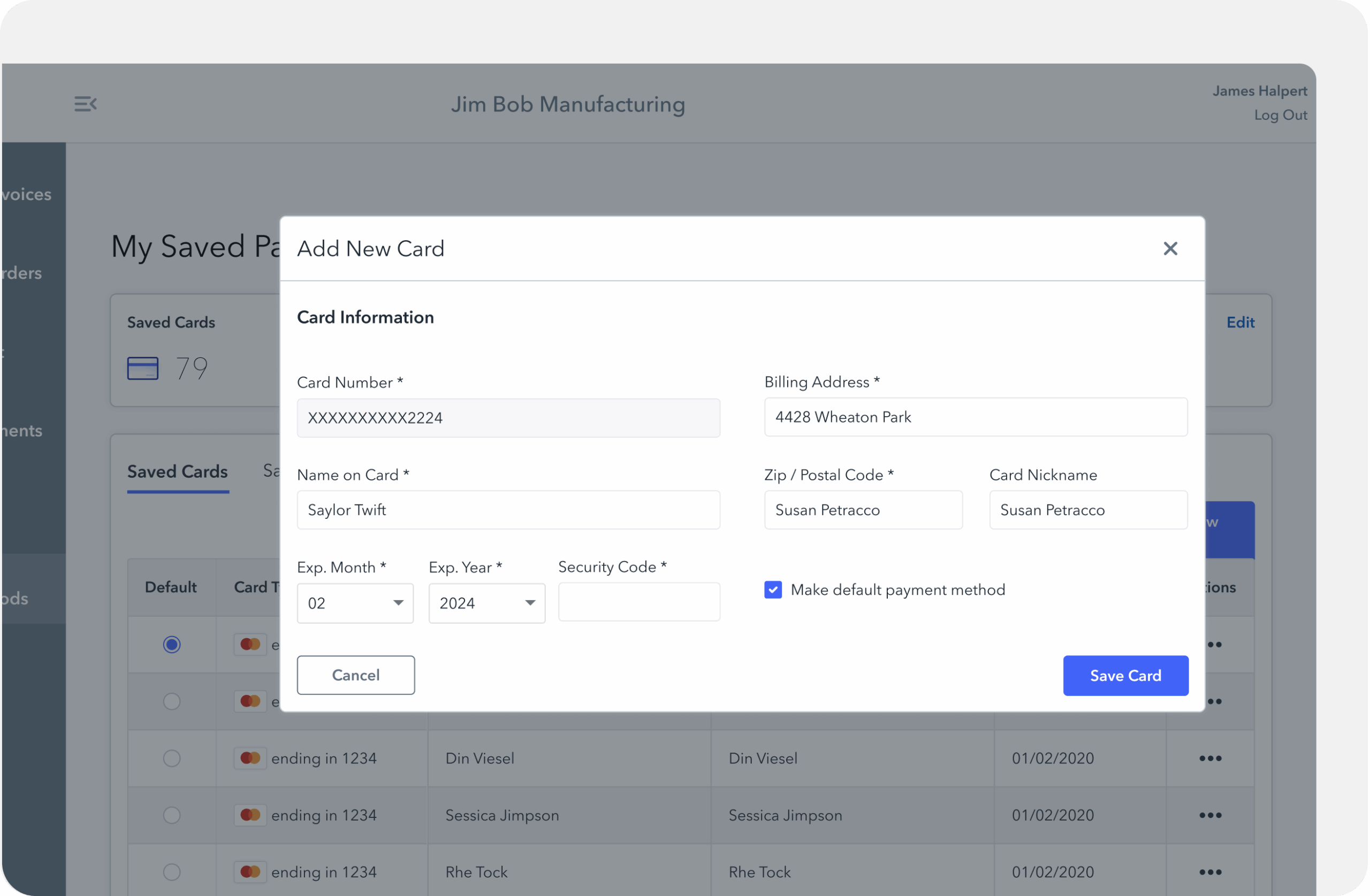Click the James Halpert user name
1370x896 pixels.
click(1261, 91)
